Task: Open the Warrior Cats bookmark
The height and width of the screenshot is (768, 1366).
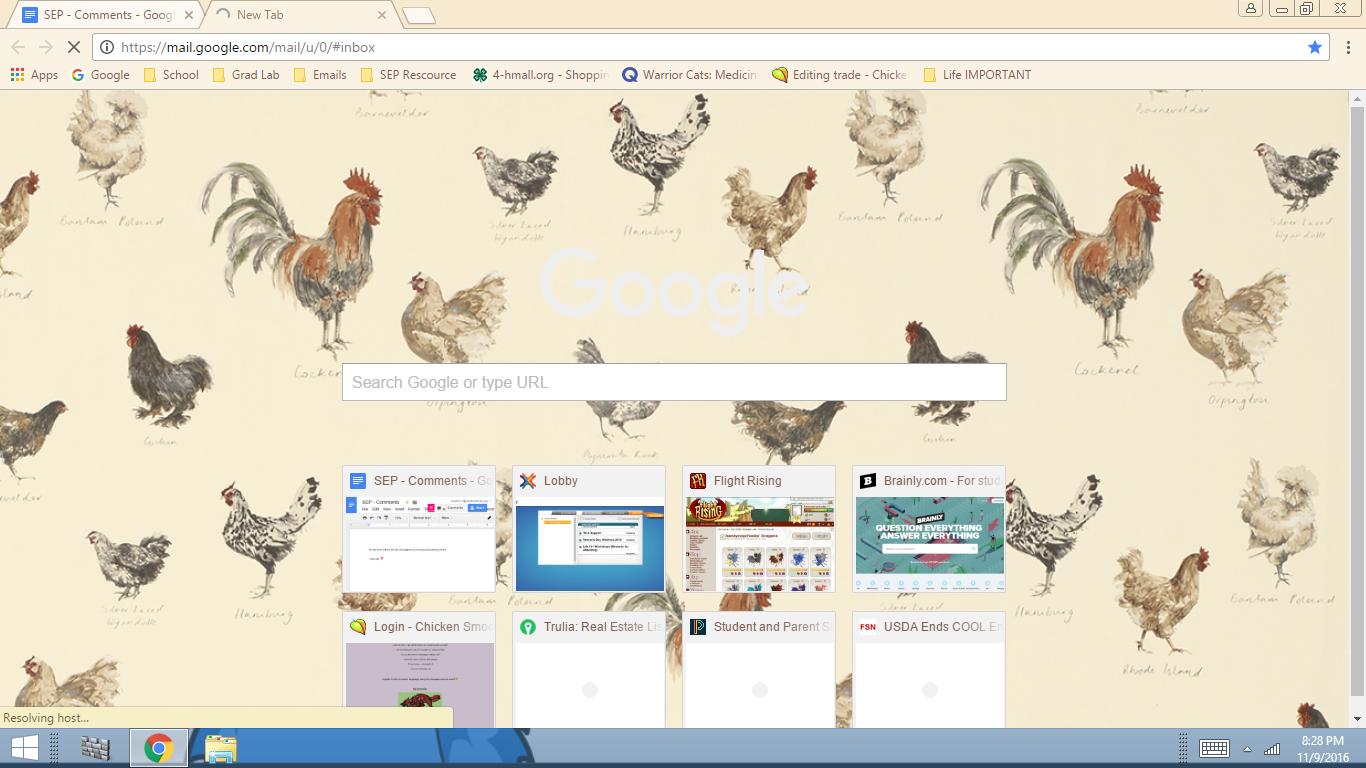Action: pos(689,75)
